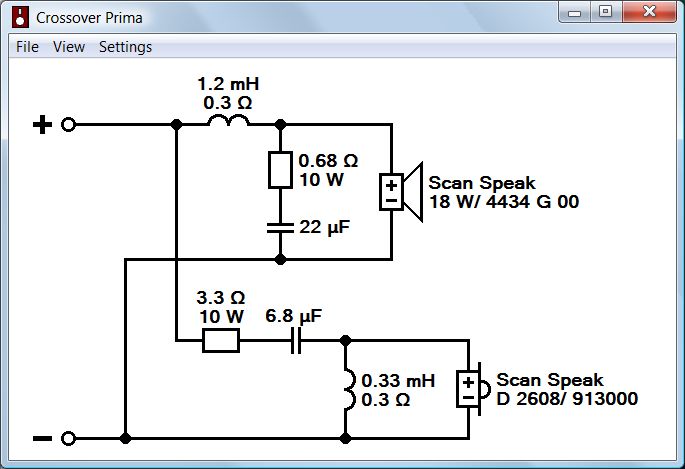Open the View menu
The height and width of the screenshot is (469, 685).
(x=69, y=47)
